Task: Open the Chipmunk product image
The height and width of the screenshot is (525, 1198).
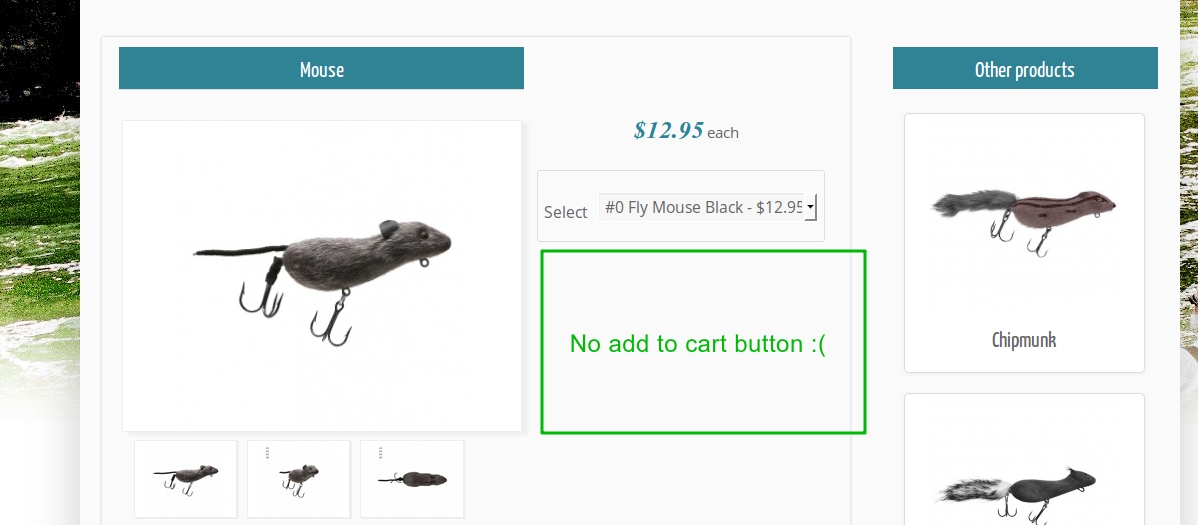Action: (x=1024, y=215)
